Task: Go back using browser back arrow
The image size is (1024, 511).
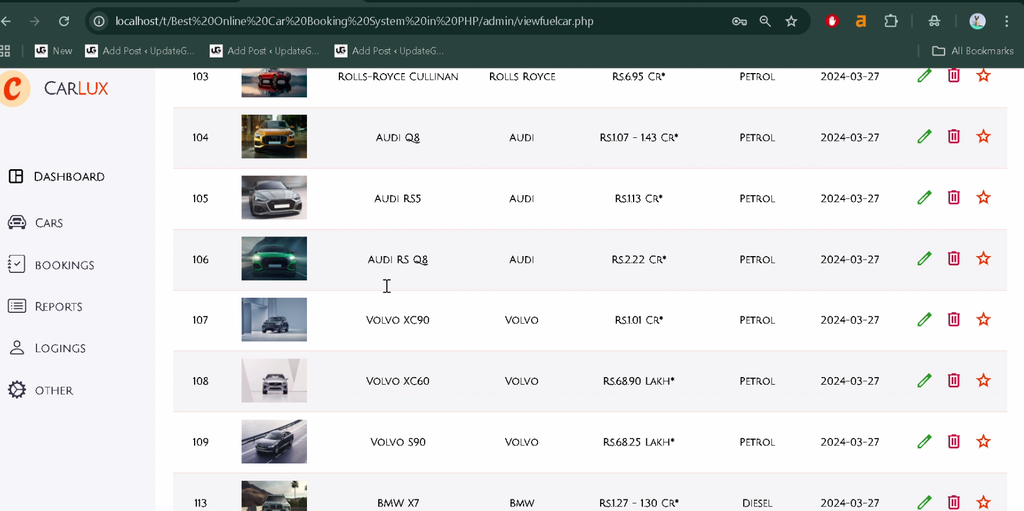Action: 6,22
